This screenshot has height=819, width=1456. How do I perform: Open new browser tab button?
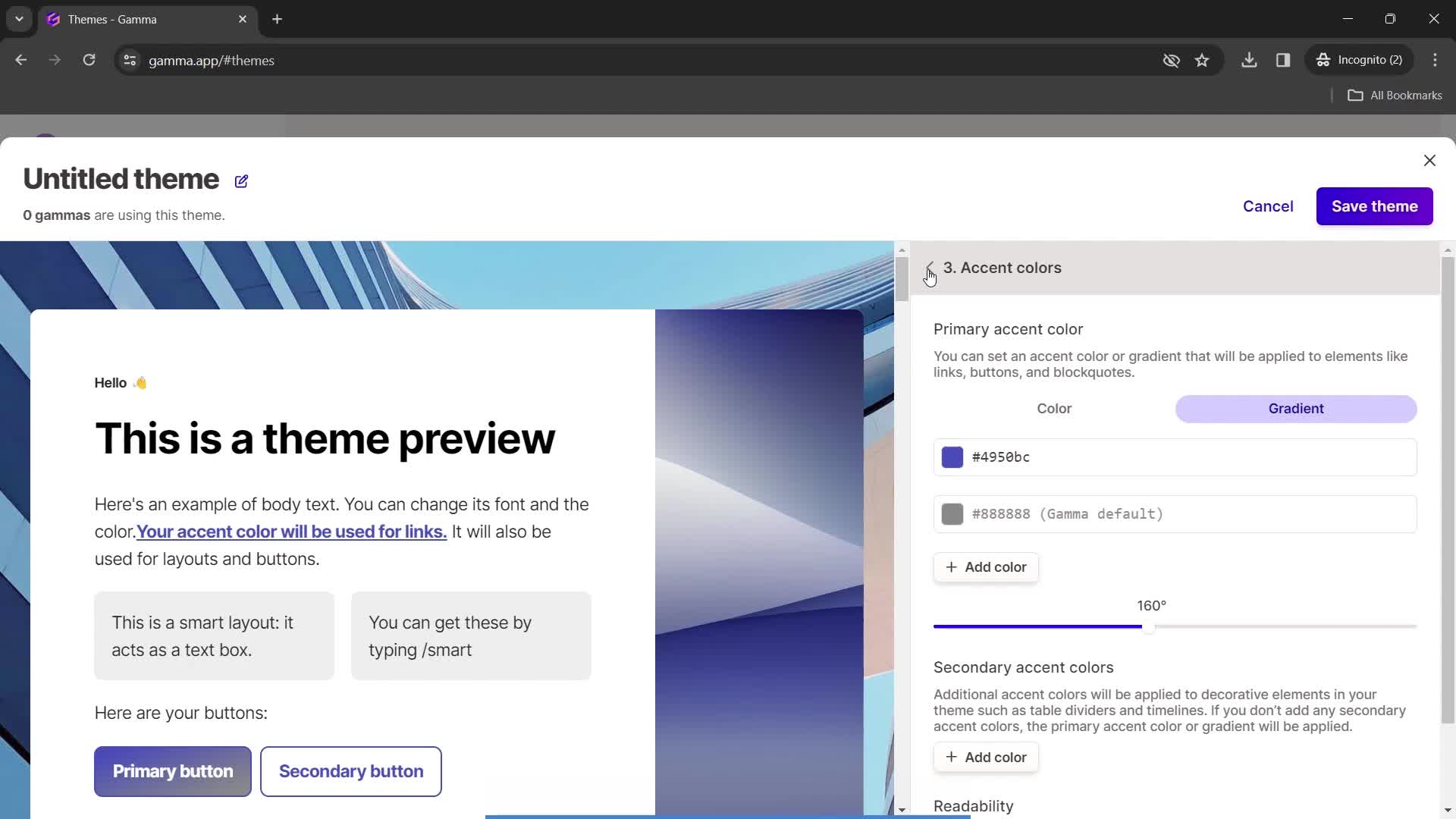(277, 19)
